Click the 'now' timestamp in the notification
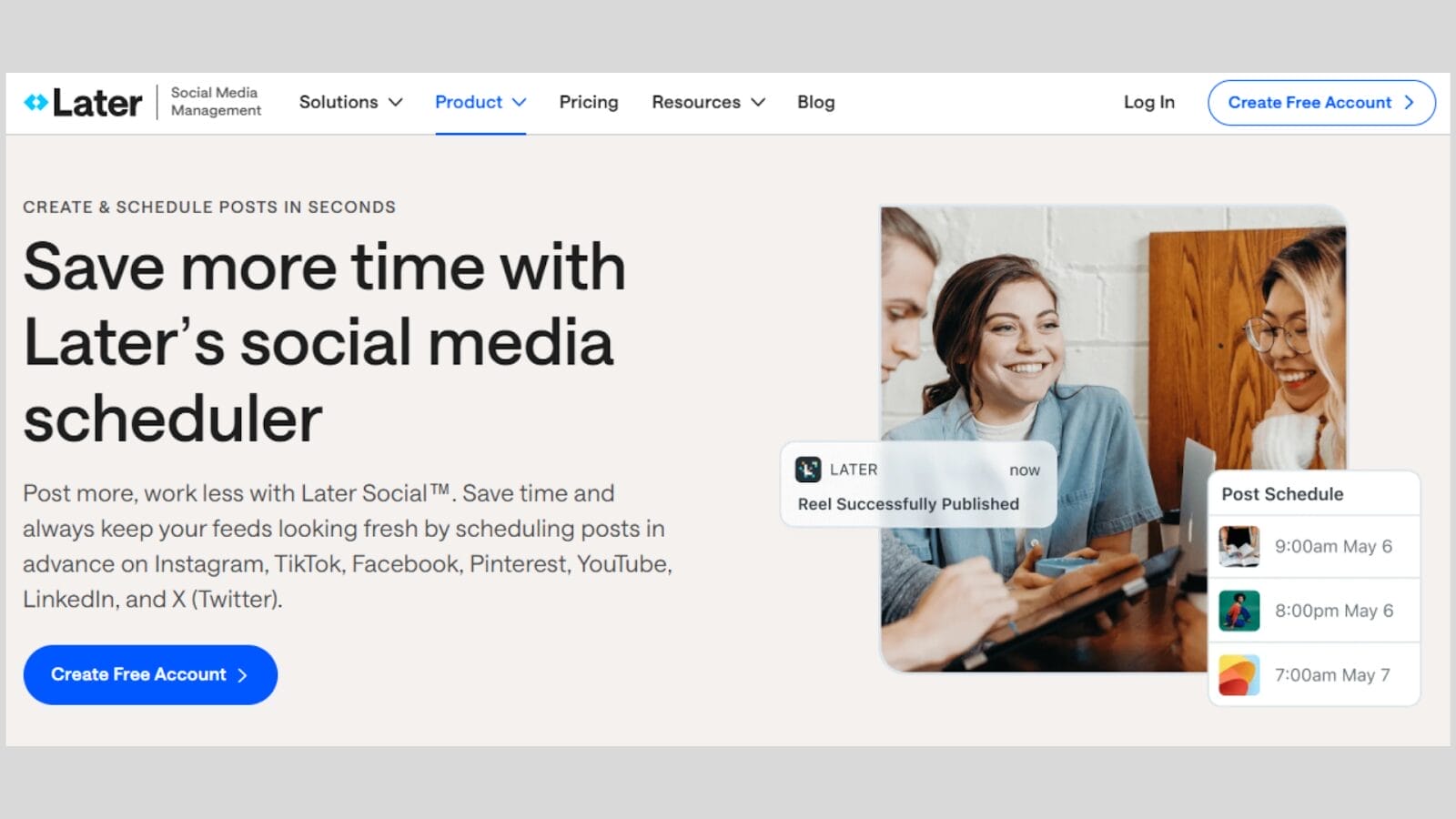Viewport: 1456px width, 819px height. point(1025,470)
